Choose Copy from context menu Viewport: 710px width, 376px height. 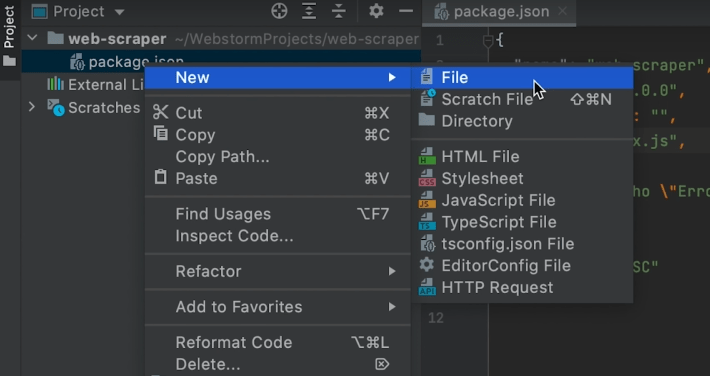[x=278, y=135]
